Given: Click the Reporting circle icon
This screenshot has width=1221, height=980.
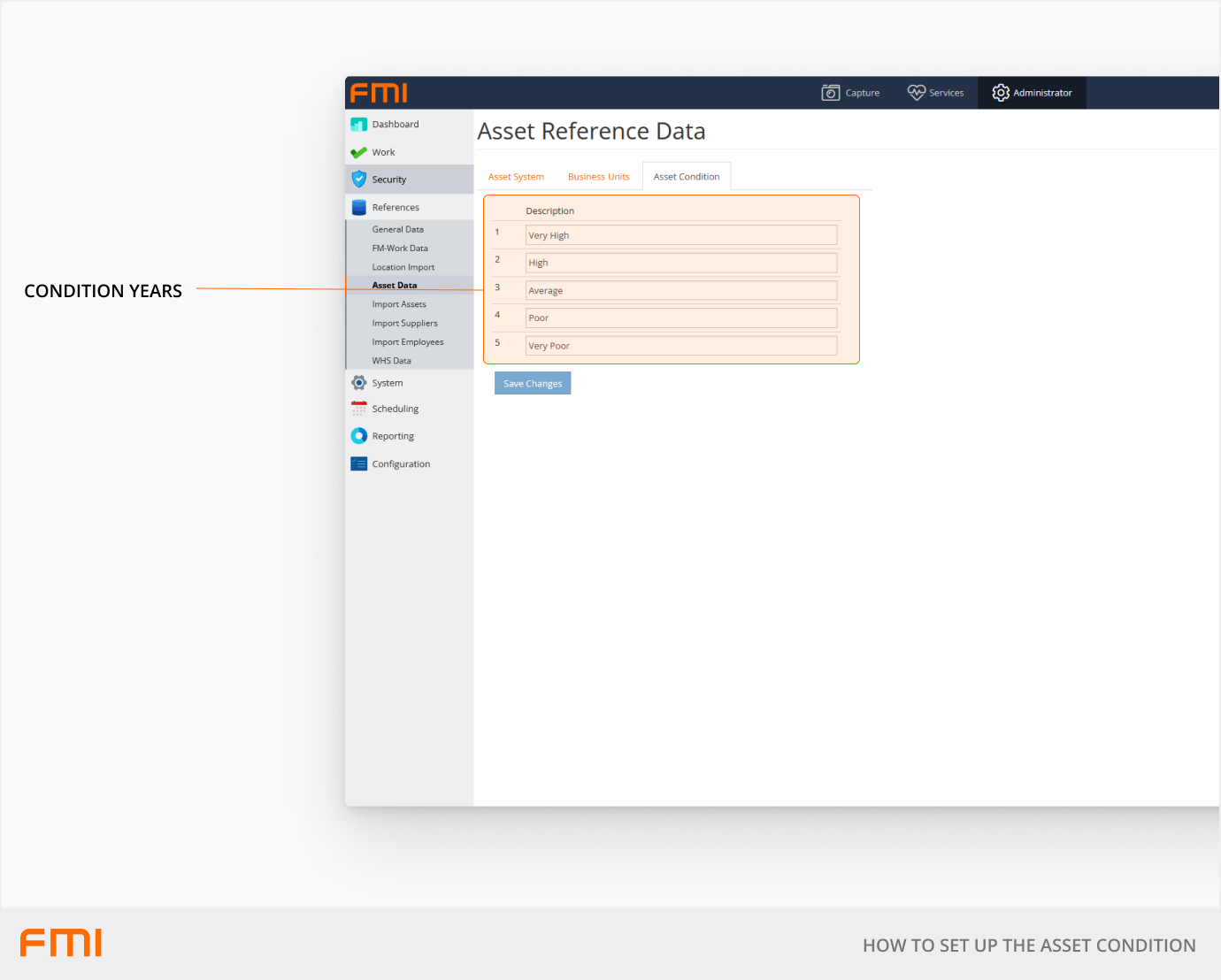Looking at the screenshot, I should 358,436.
